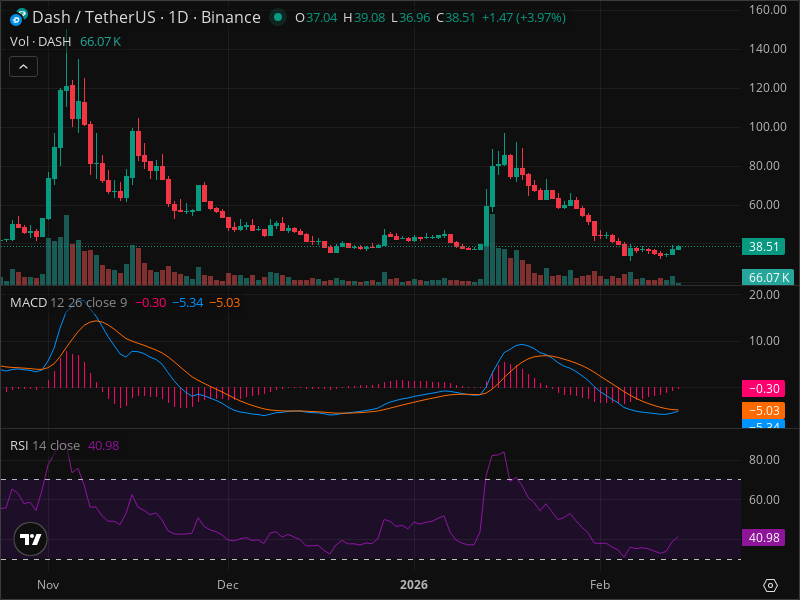
Task: Select the RSI 14 close legend
Action: (x=45, y=445)
